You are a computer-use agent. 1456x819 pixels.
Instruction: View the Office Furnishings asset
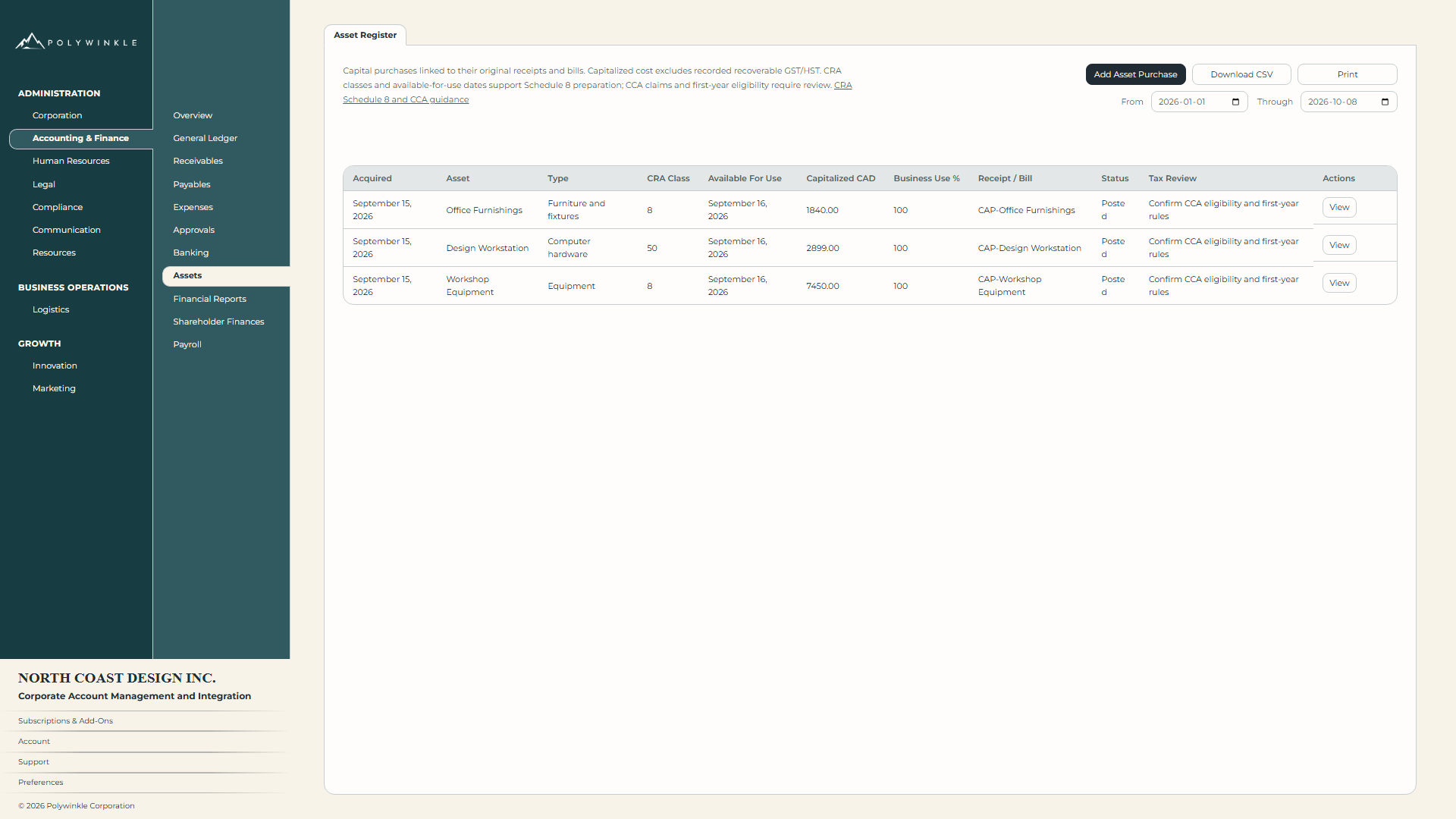pos(1339,207)
